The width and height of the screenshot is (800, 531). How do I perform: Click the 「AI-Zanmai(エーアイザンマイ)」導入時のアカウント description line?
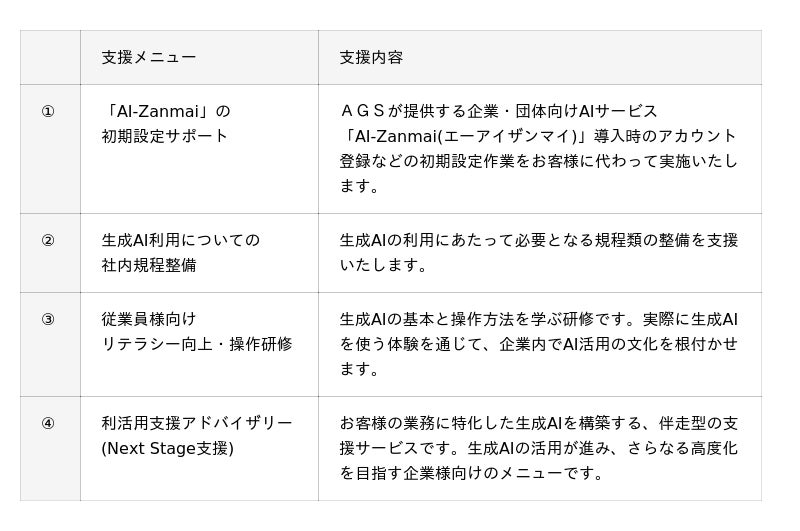(x=538, y=136)
